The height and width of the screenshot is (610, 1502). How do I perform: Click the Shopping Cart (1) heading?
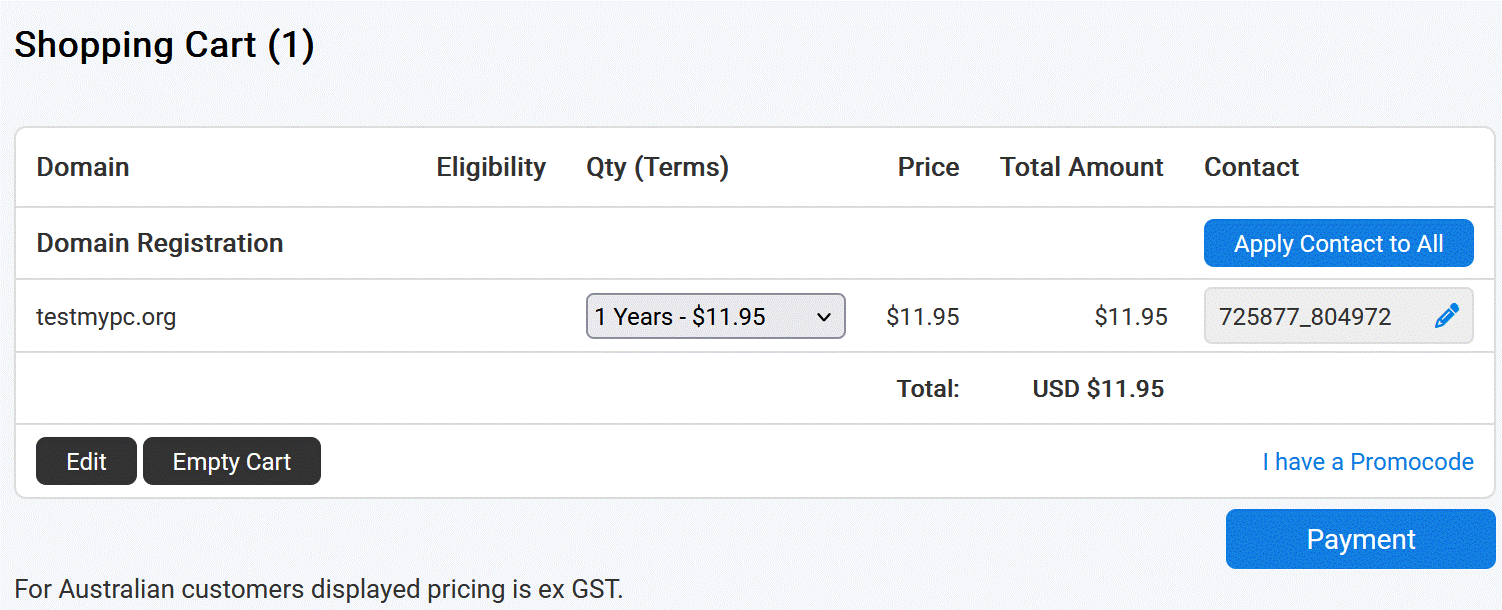(164, 45)
